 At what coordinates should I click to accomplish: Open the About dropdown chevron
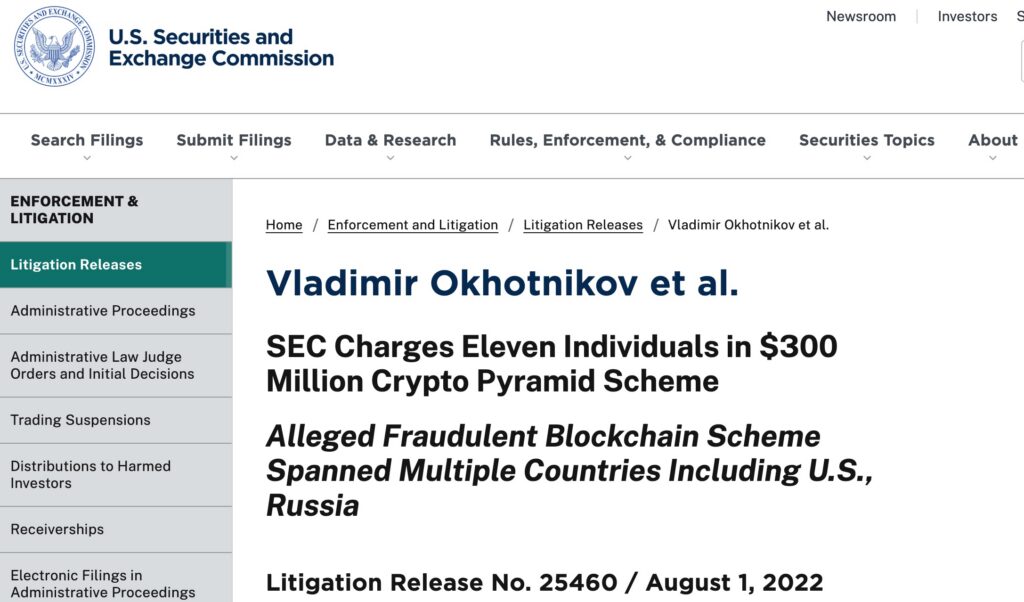(x=991, y=158)
